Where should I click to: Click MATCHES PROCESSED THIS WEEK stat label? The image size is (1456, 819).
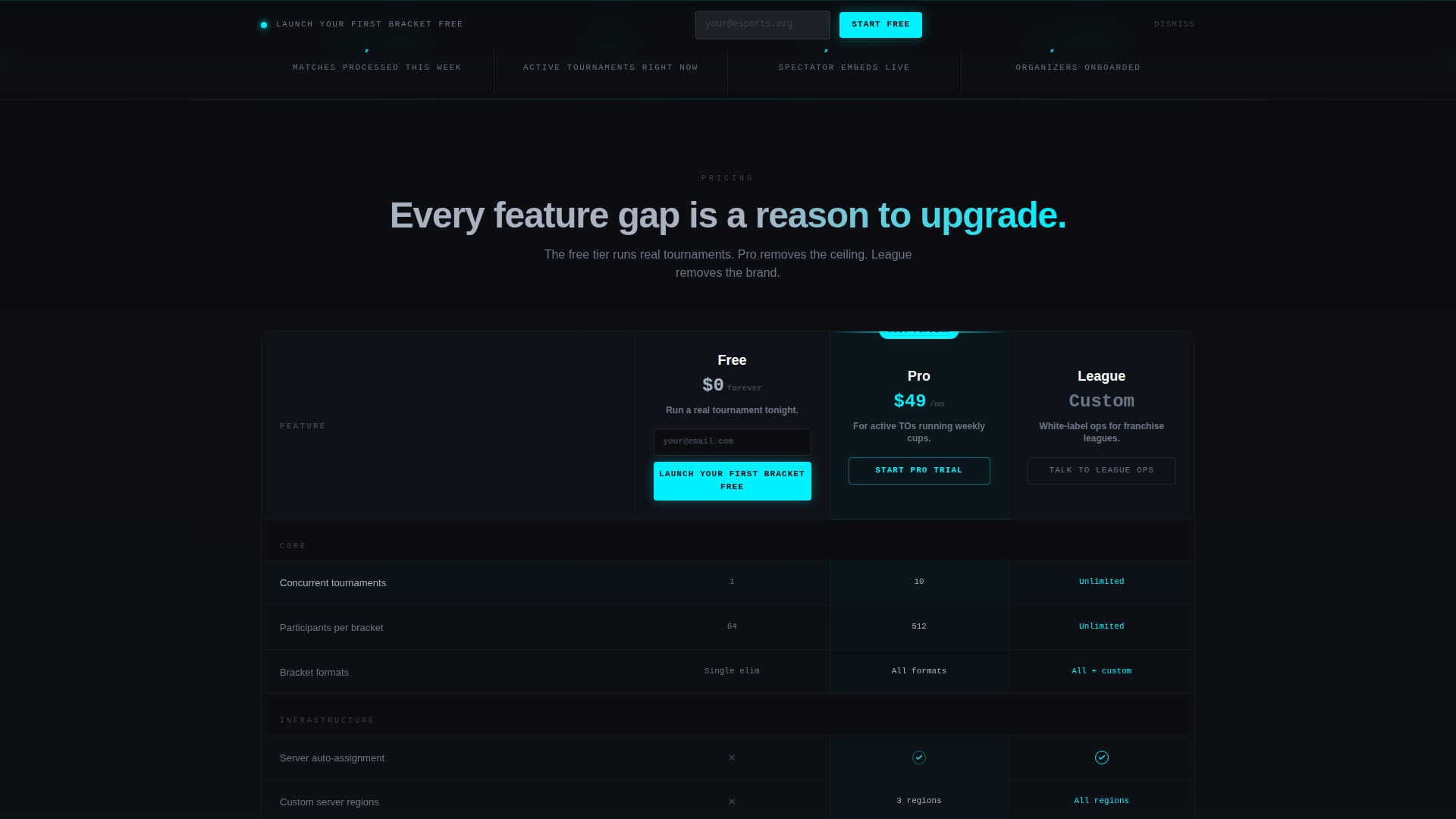tap(377, 67)
